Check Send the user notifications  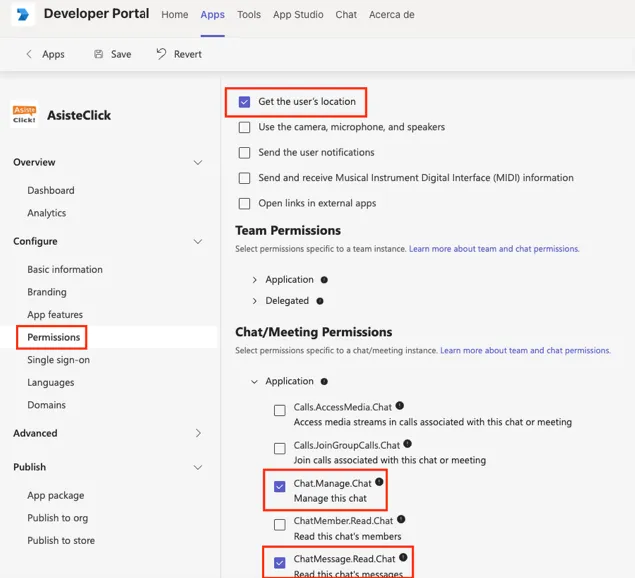point(245,153)
